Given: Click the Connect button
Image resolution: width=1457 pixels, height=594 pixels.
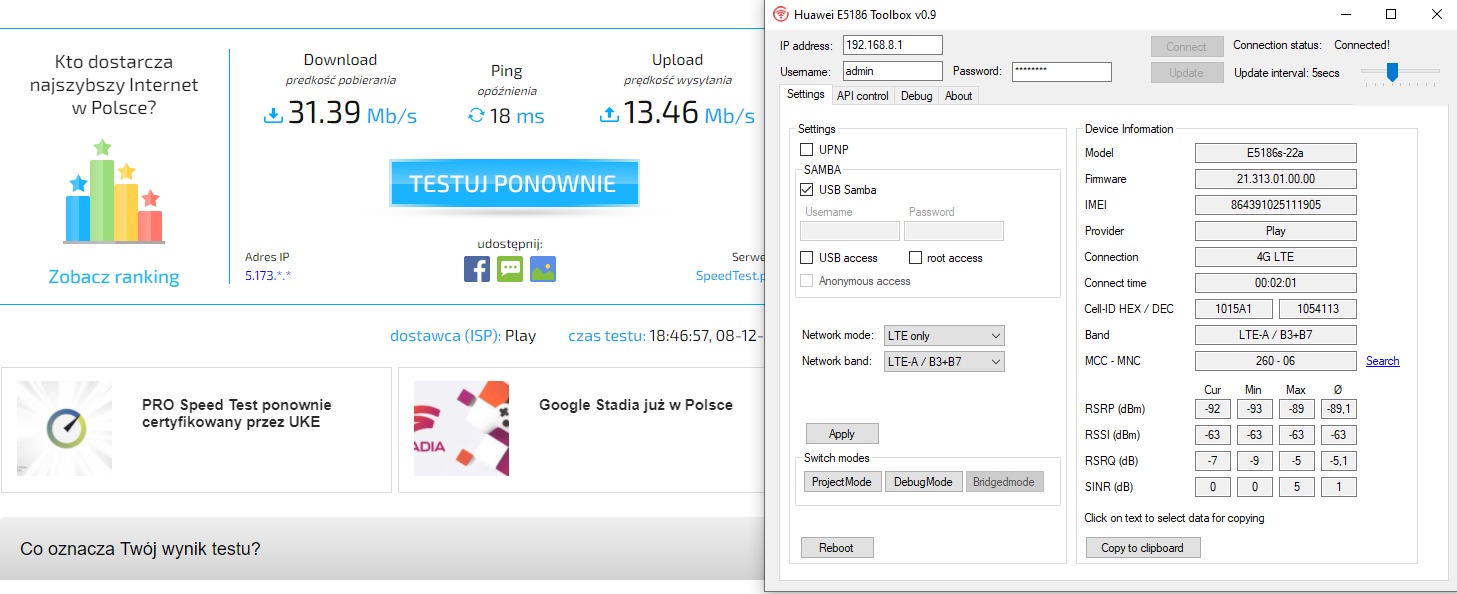Looking at the screenshot, I should click(x=1186, y=47).
